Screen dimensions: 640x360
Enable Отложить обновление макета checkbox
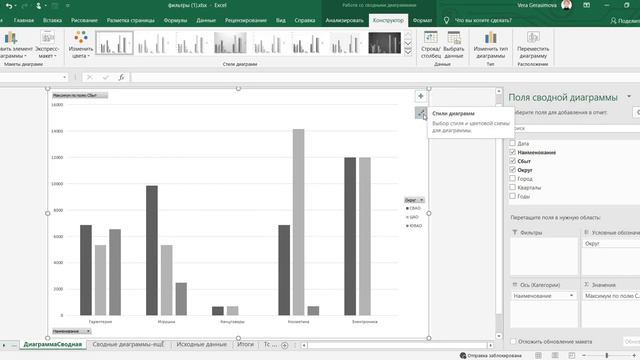tap(513, 342)
